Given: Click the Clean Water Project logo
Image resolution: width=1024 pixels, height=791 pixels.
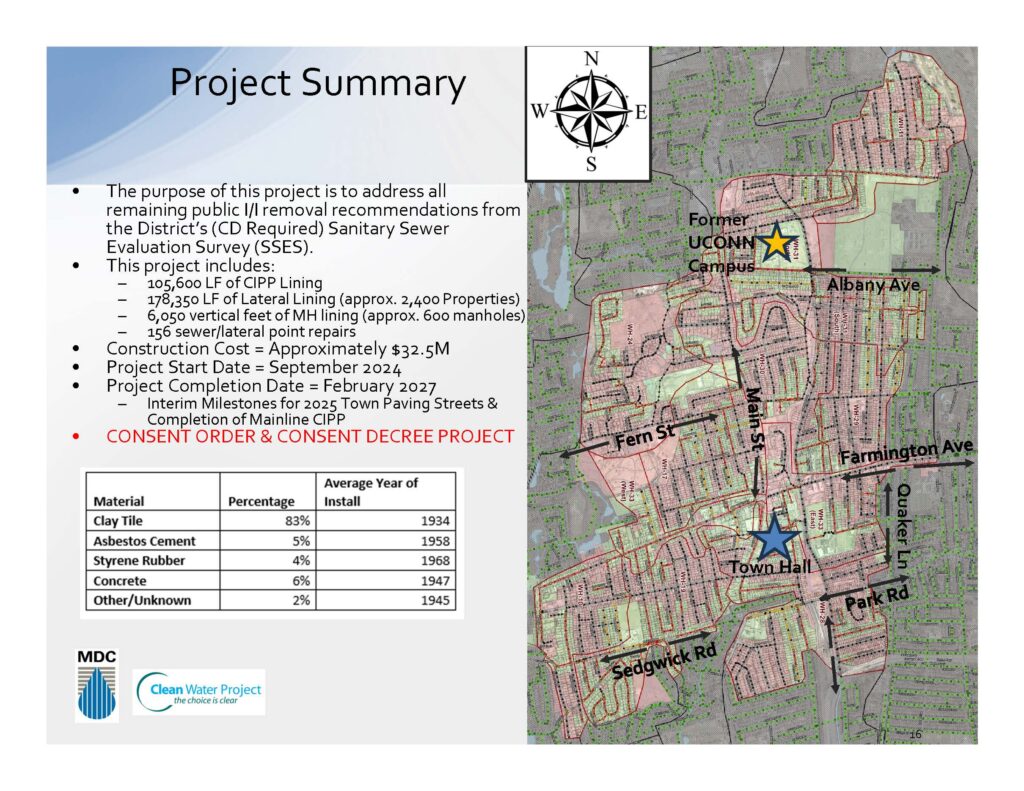Looking at the screenshot, I should (x=199, y=692).
